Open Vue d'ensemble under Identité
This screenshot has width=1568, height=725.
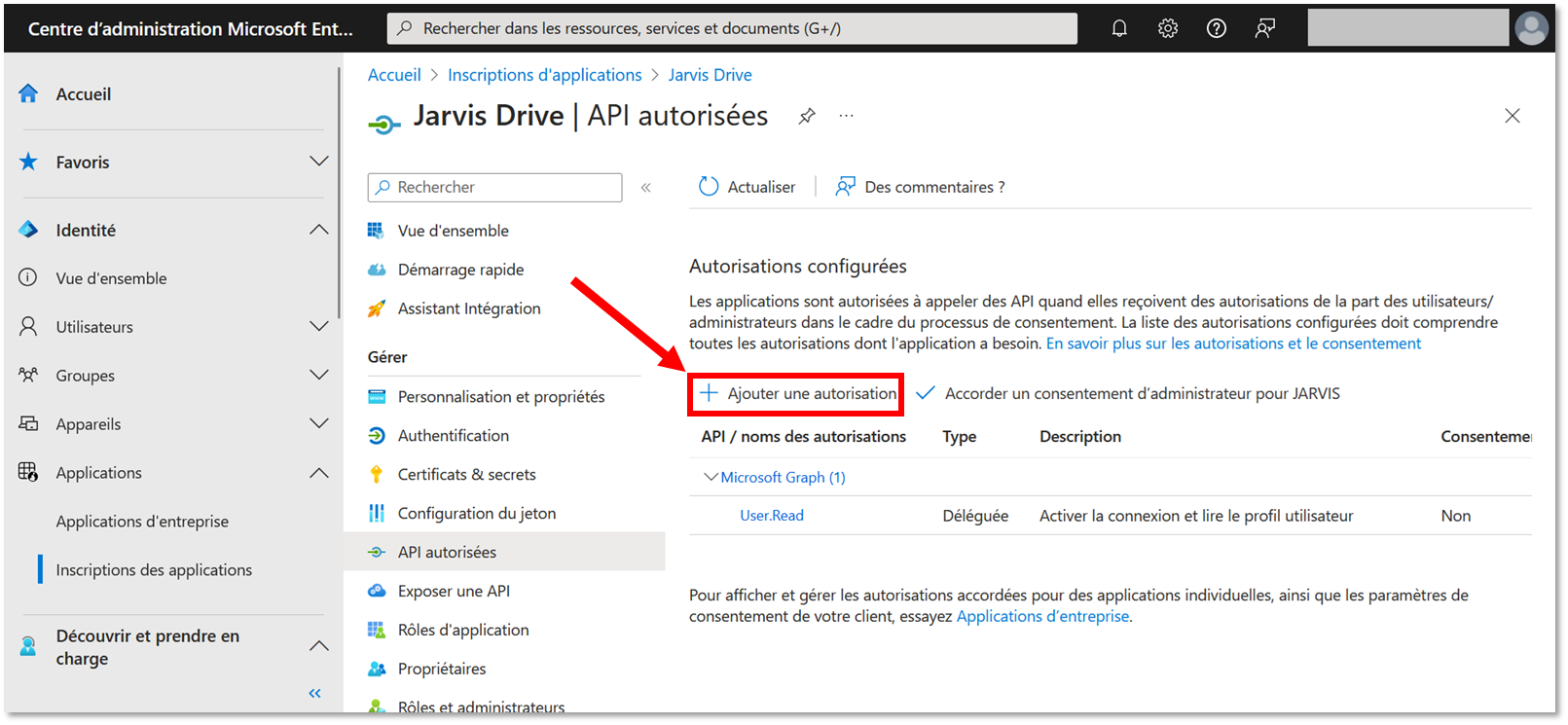tap(111, 278)
